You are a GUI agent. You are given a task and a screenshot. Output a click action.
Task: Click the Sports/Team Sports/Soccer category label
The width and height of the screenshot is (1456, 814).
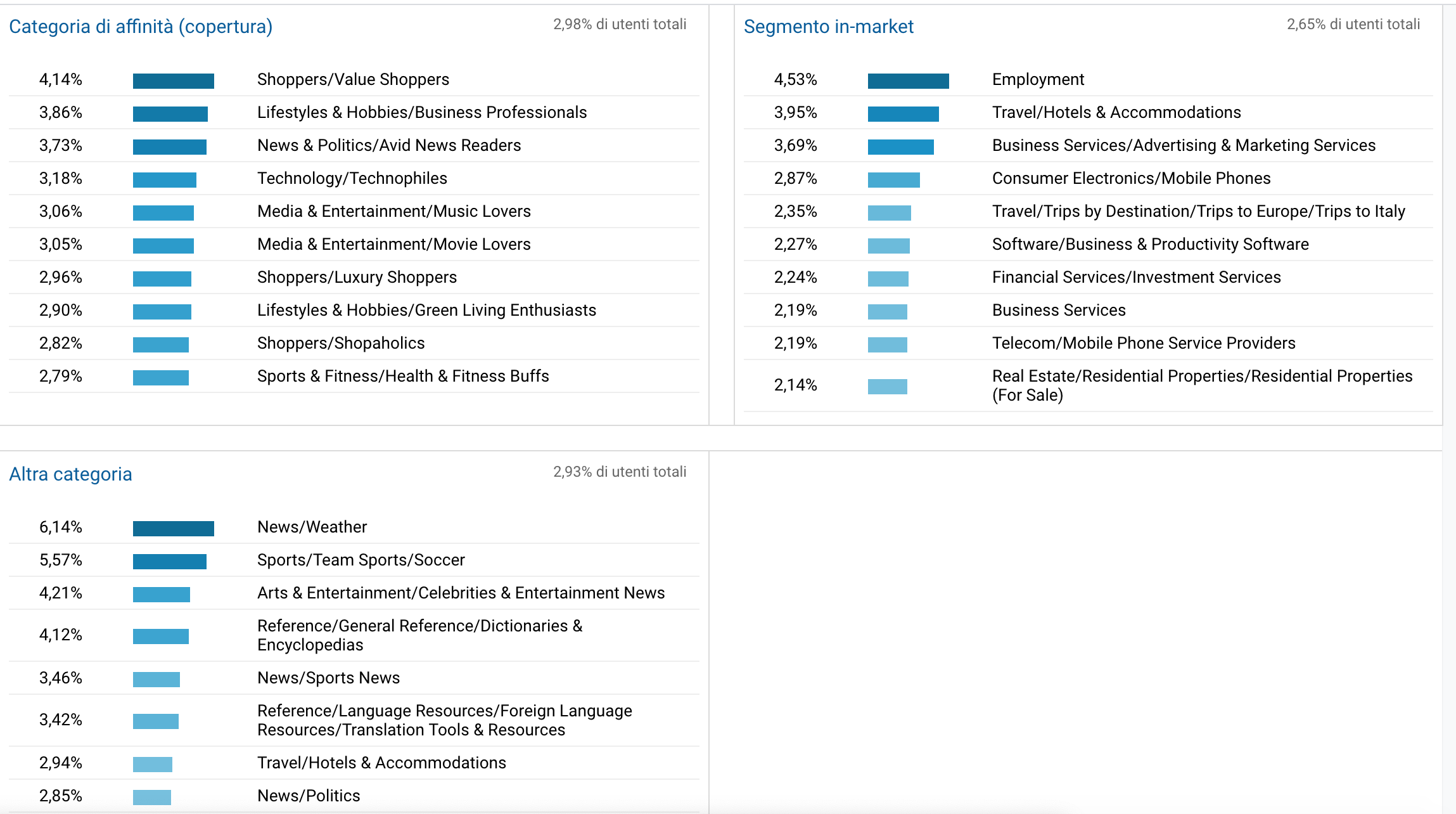tap(361, 560)
